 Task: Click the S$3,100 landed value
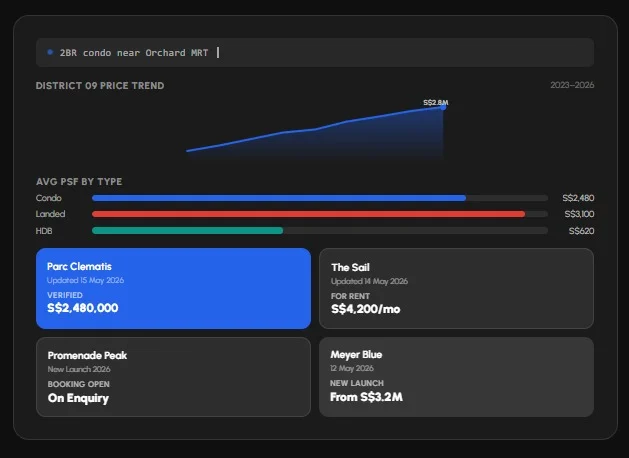[579, 214]
